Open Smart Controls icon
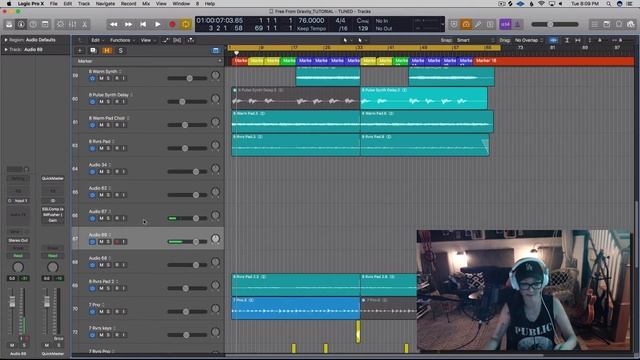Viewport: 640px width, 360px height. (x=60, y=24)
